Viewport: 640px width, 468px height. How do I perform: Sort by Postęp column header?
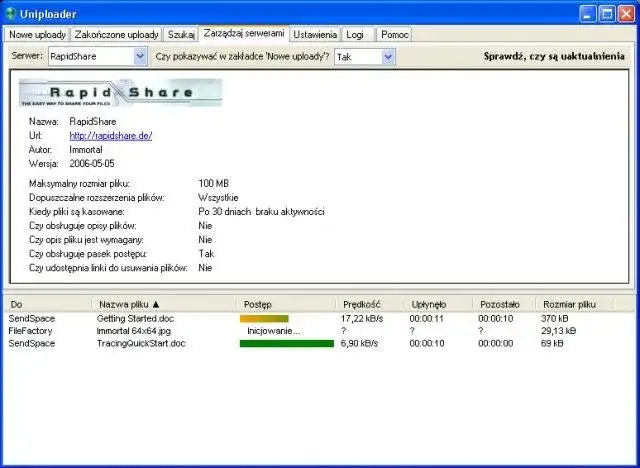coord(287,304)
